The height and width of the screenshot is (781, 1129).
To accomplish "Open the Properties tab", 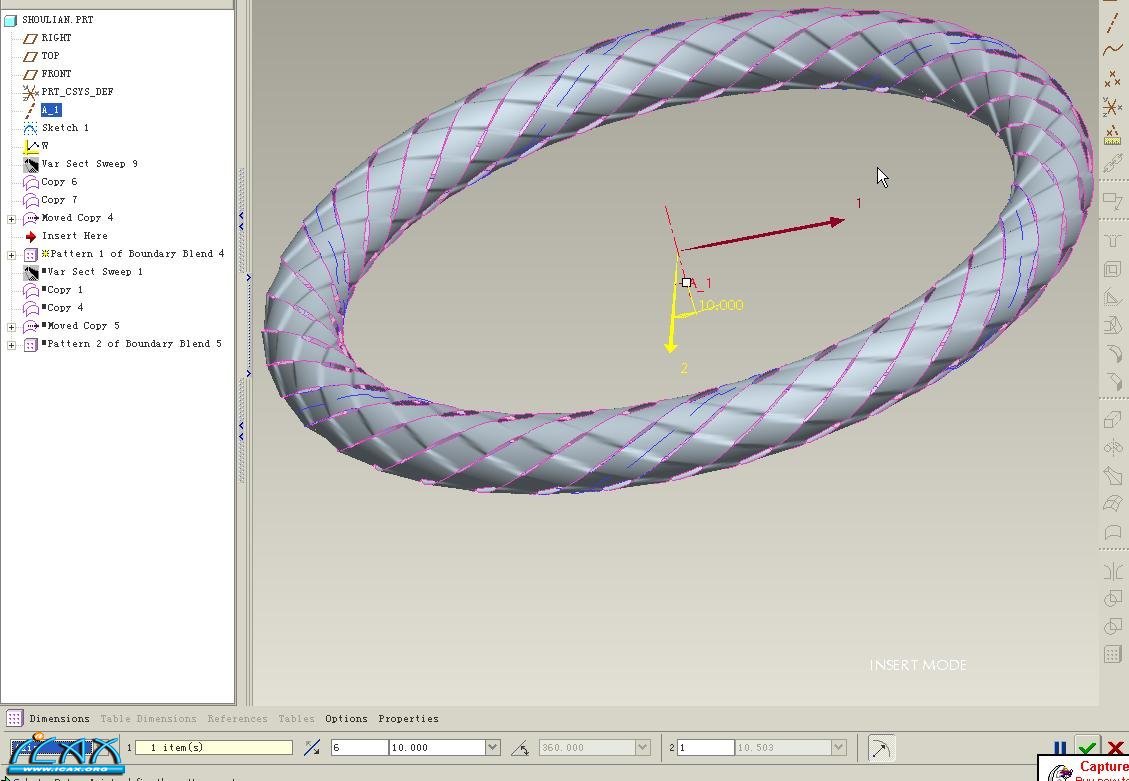I will [408, 718].
